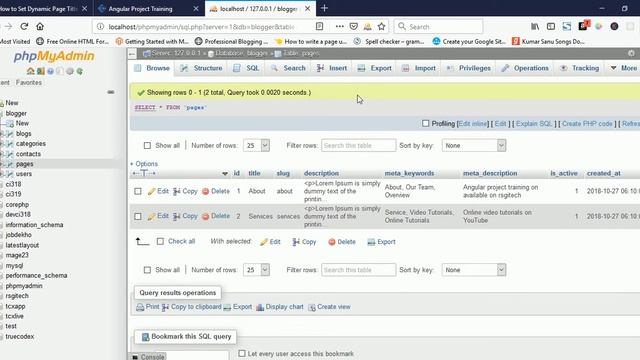This screenshot has width=640, height=360.
Task: Open upper Number of rows dropdown
Action: pos(256,145)
